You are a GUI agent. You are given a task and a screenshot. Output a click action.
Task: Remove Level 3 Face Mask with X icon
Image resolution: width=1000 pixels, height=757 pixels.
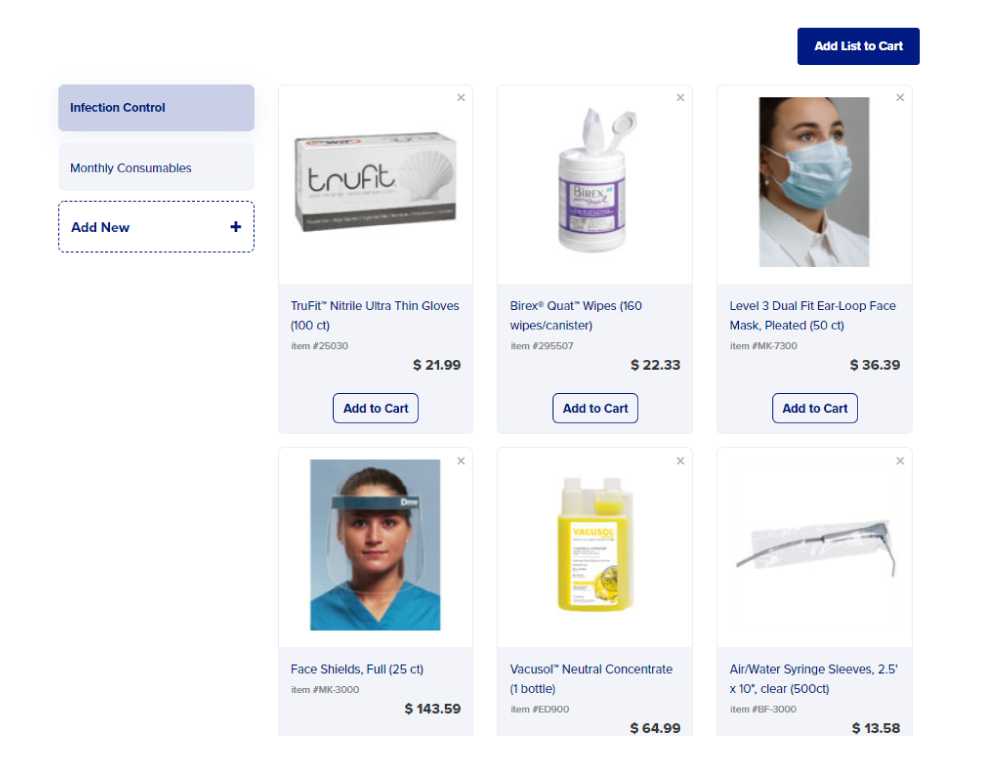[x=900, y=98]
